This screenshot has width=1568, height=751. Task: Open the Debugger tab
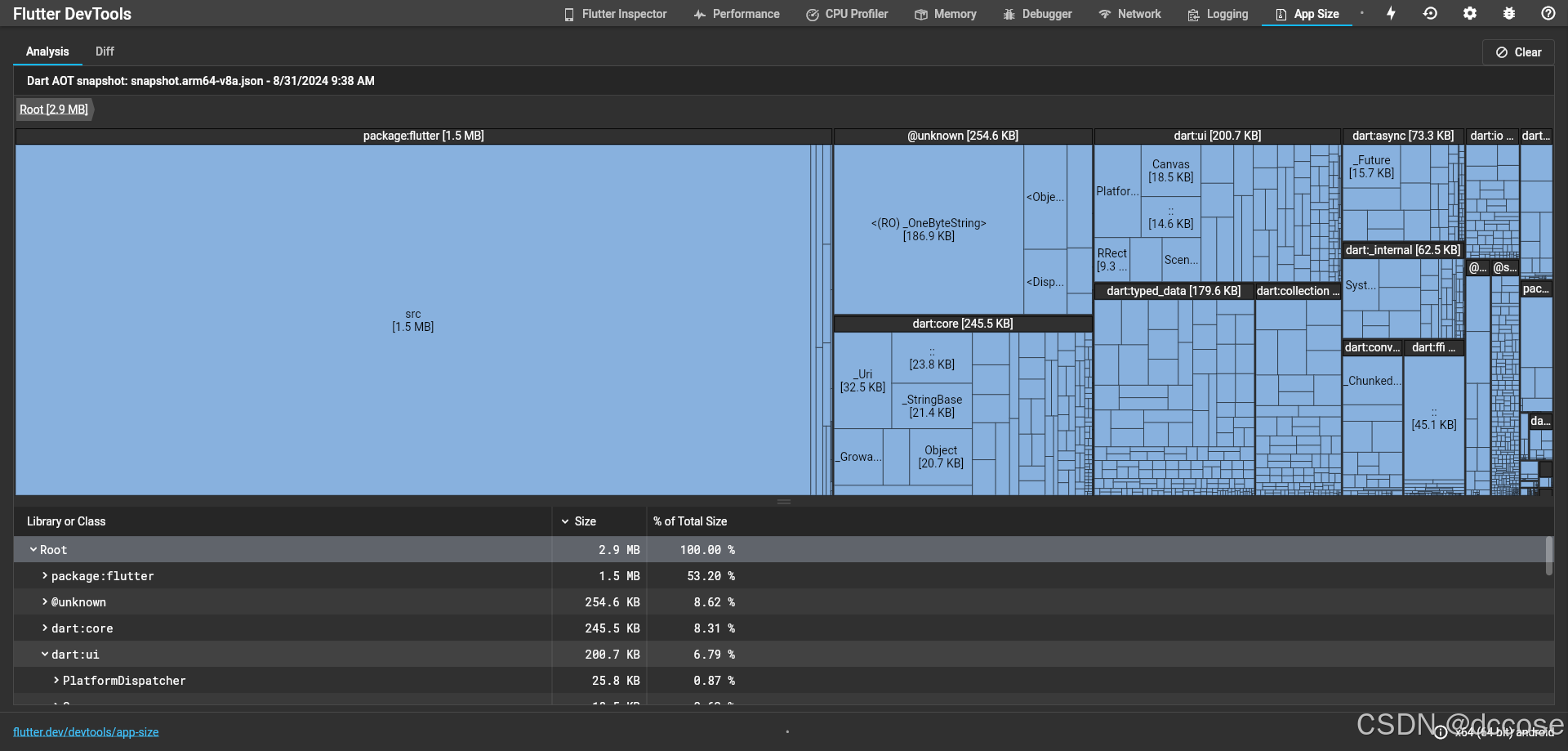point(1037,14)
